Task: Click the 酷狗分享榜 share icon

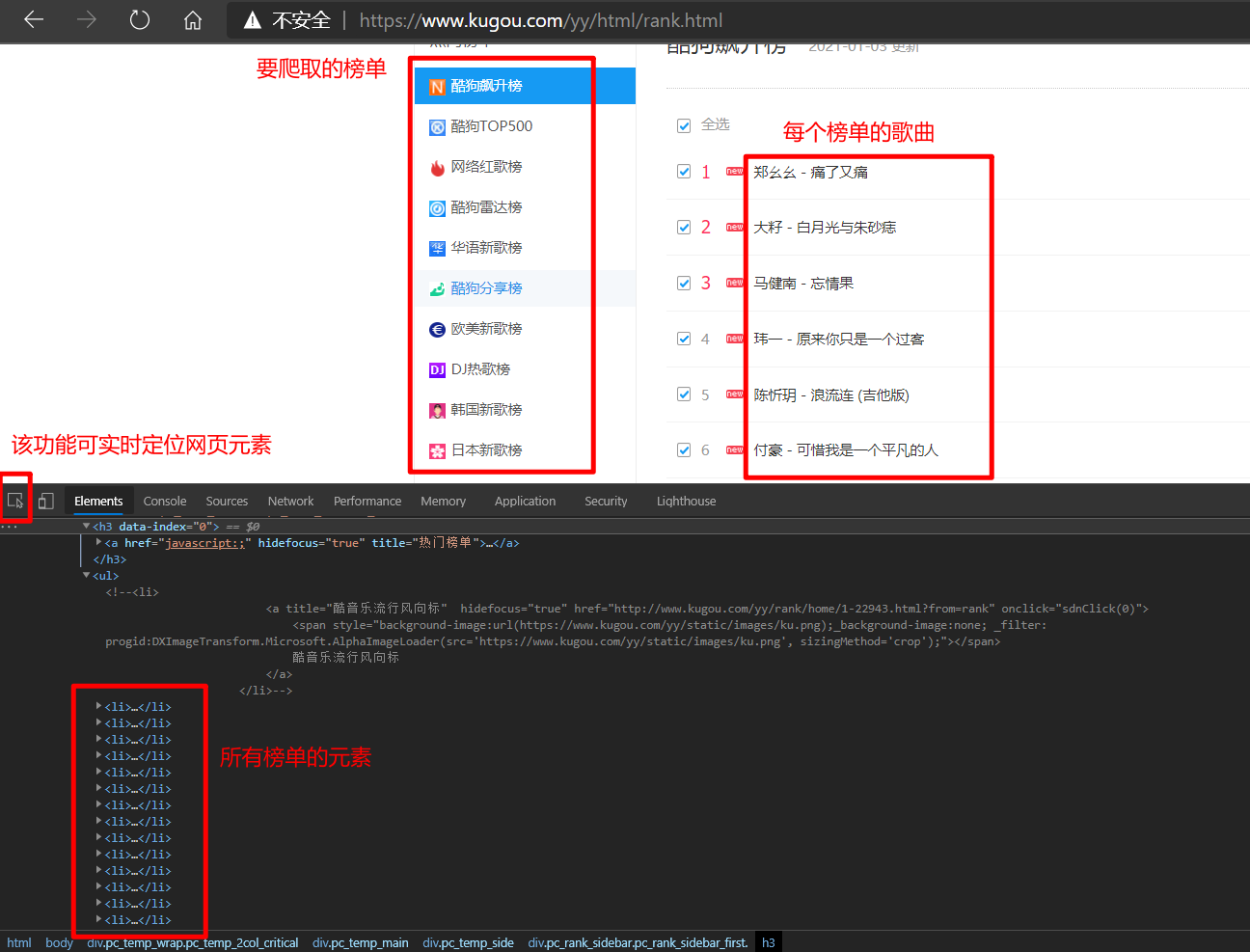Action: tap(437, 289)
